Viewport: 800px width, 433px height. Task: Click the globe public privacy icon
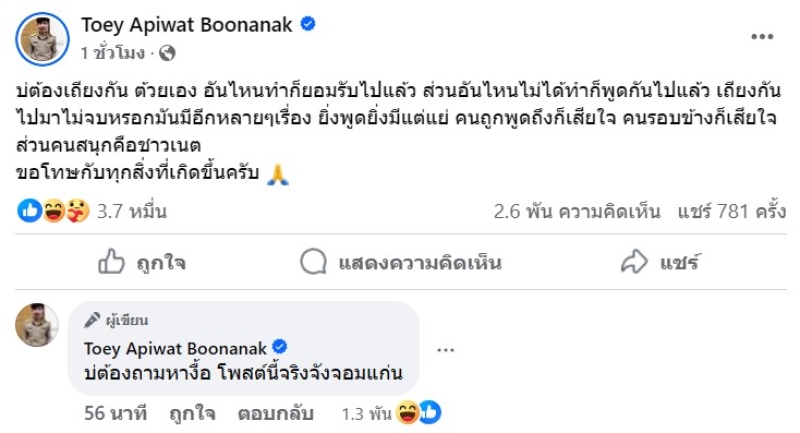coord(167,52)
